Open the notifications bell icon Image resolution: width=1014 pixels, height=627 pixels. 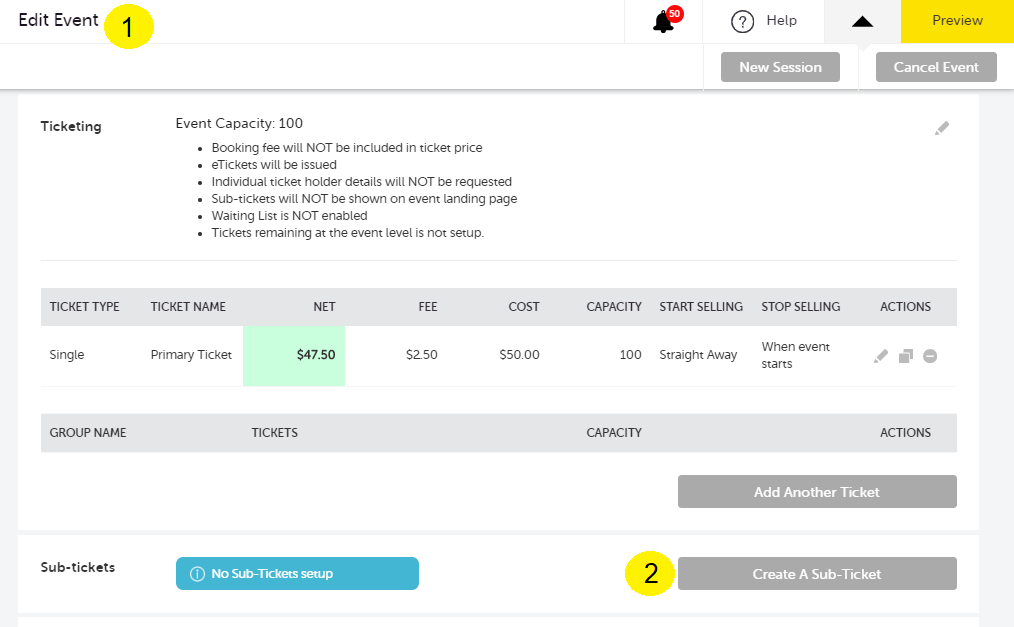(662, 21)
